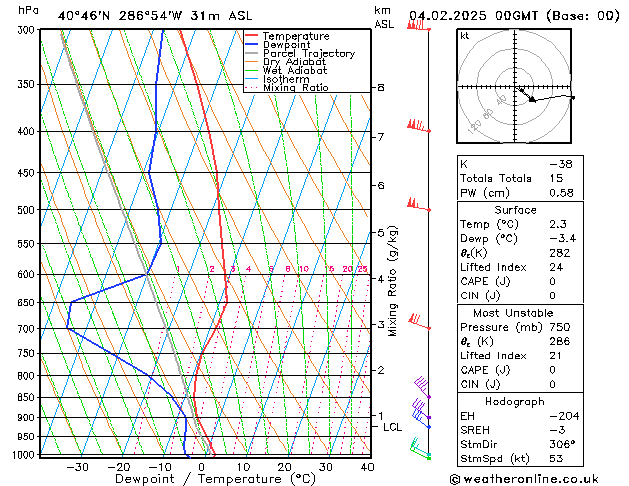Screen dimensions: 629x486
Task: Click the EH value -204
Action: tap(564, 416)
